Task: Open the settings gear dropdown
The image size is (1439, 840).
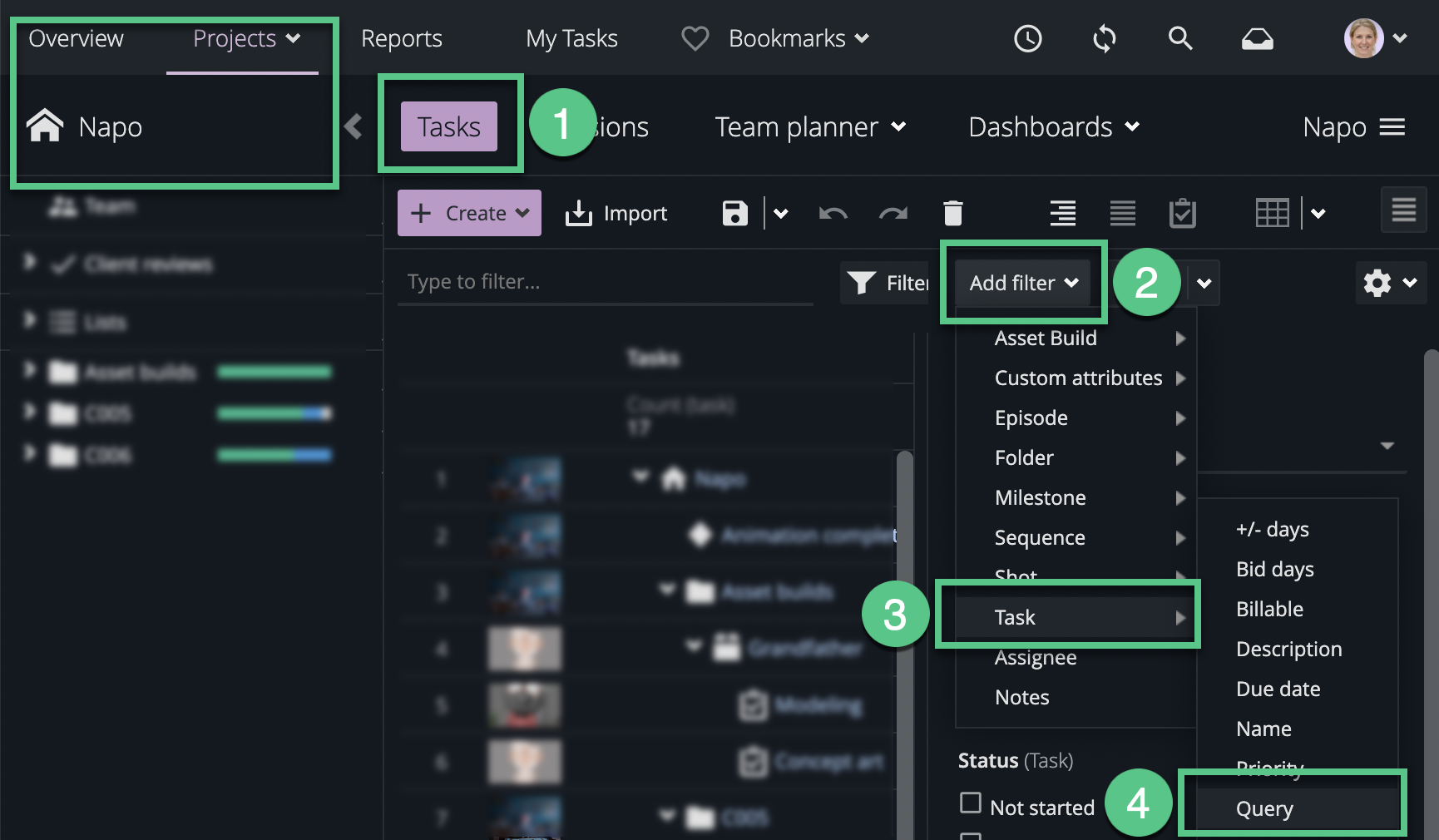Action: (x=1390, y=284)
